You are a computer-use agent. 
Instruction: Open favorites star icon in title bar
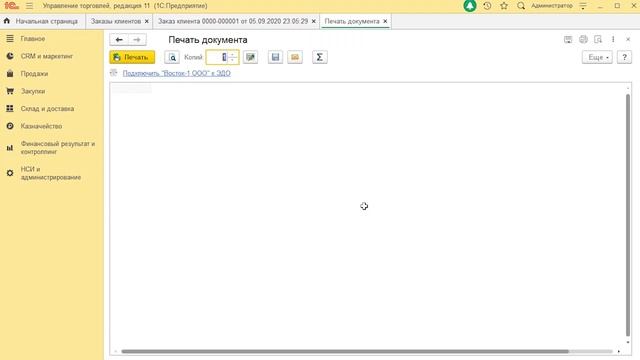(x=504, y=6)
